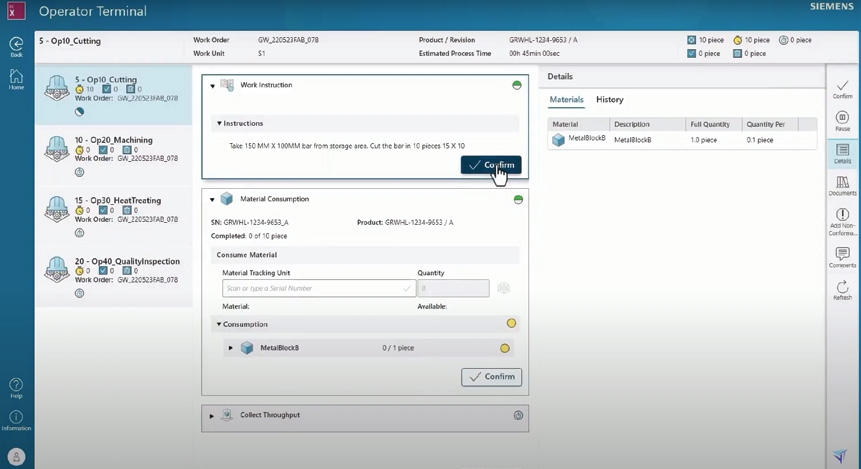Select the 15 - Op30_HeatTreating operation
Viewport: 861px width, 469px height.
pyautogui.click(x=113, y=216)
